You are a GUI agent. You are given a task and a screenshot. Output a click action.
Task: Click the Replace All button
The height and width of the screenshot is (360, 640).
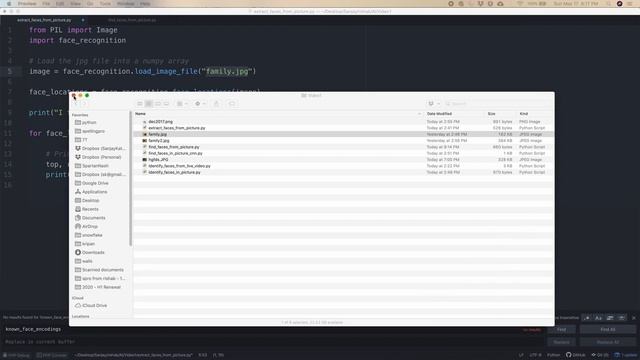pos(608,342)
